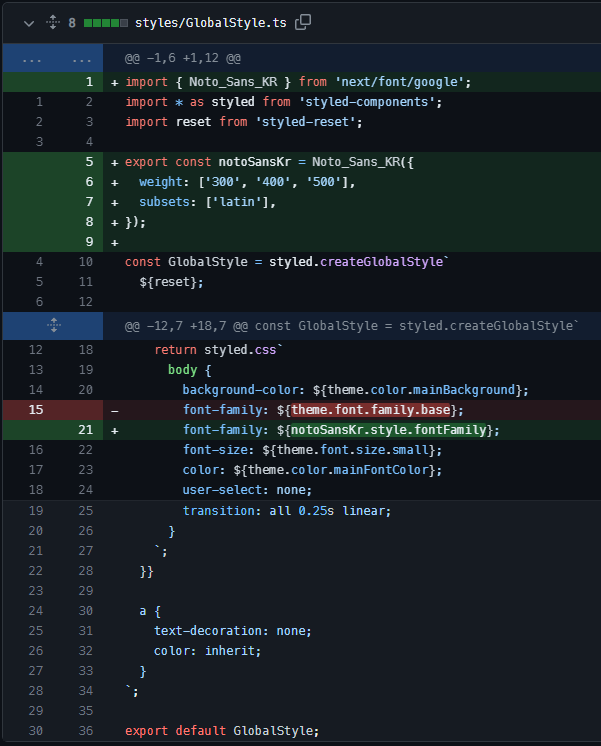The height and width of the screenshot is (746, 601).
Task: Copy file path styles/GlobalStyle.ts icon
Action: [303, 22]
